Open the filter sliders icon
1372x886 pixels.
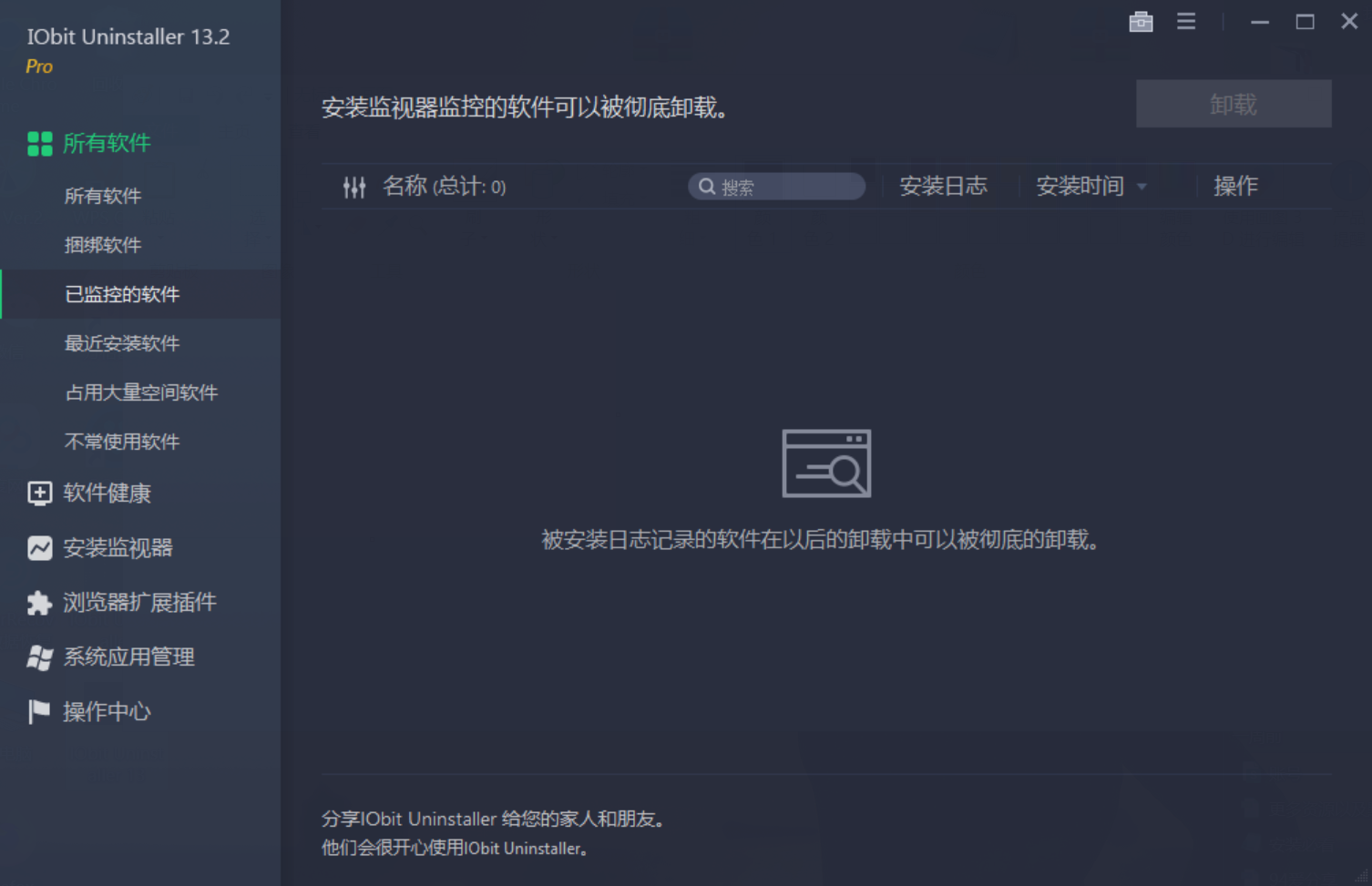[x=354, y=187]
